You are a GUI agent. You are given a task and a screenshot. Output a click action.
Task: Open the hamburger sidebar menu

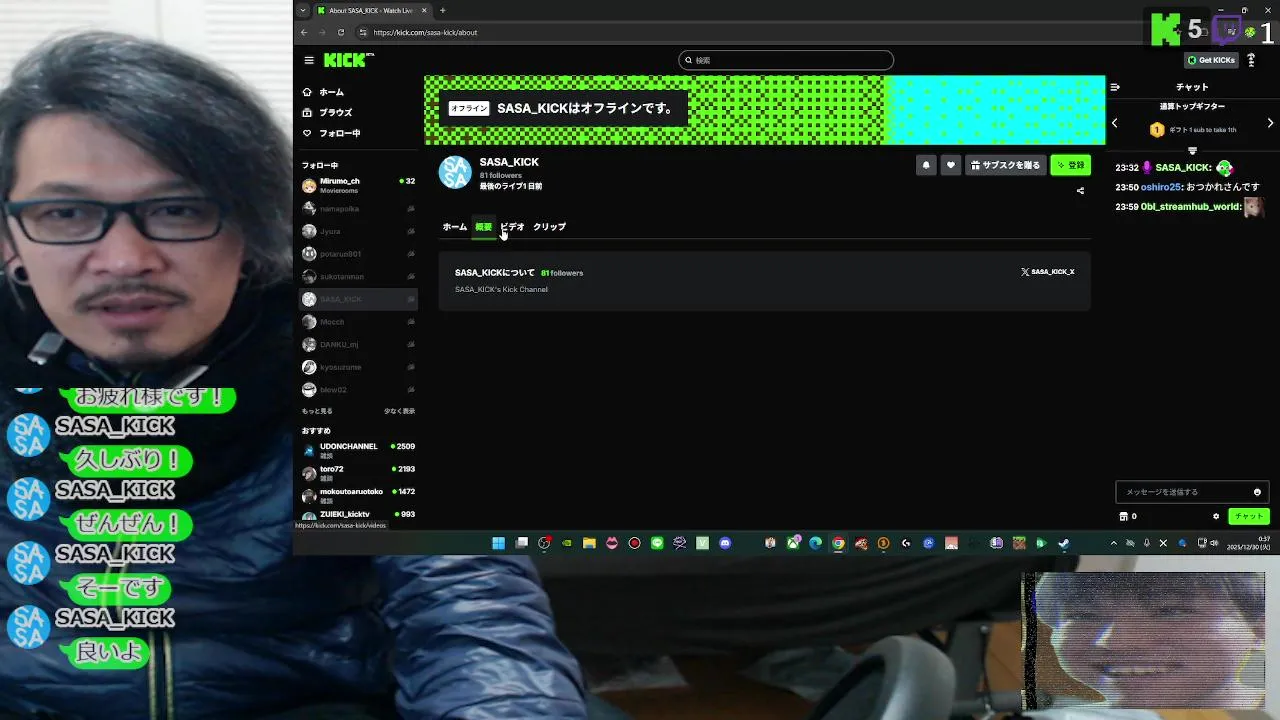309,60
